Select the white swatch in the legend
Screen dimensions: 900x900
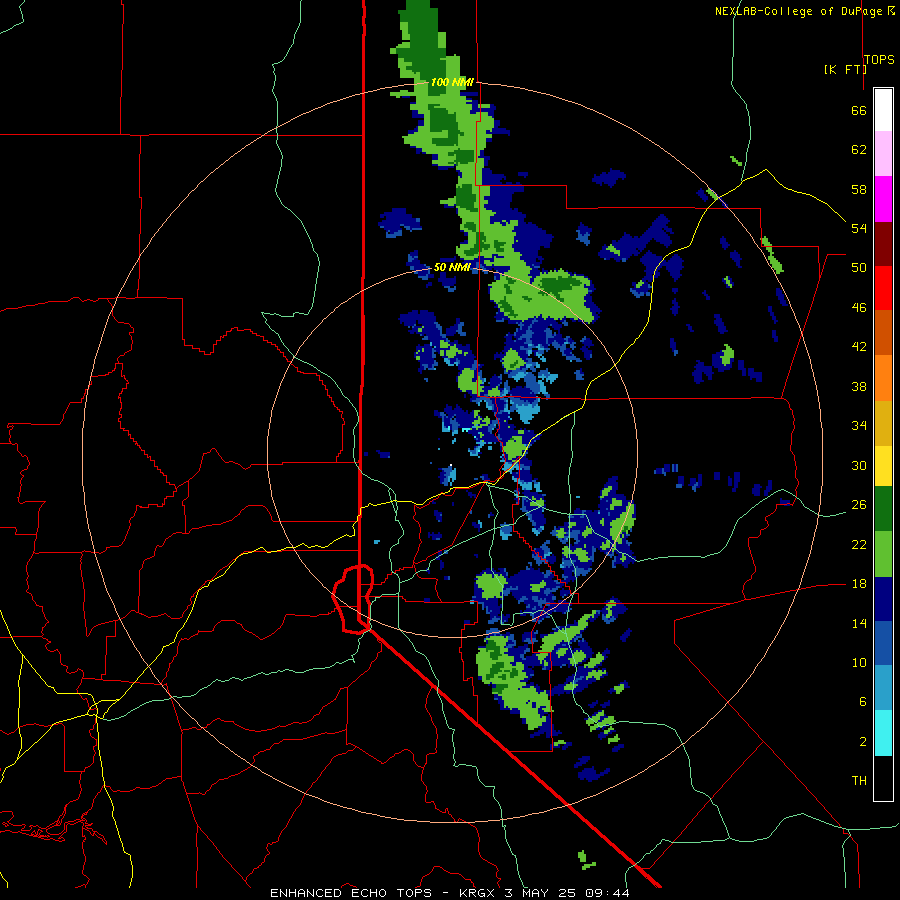coord(883,110)
